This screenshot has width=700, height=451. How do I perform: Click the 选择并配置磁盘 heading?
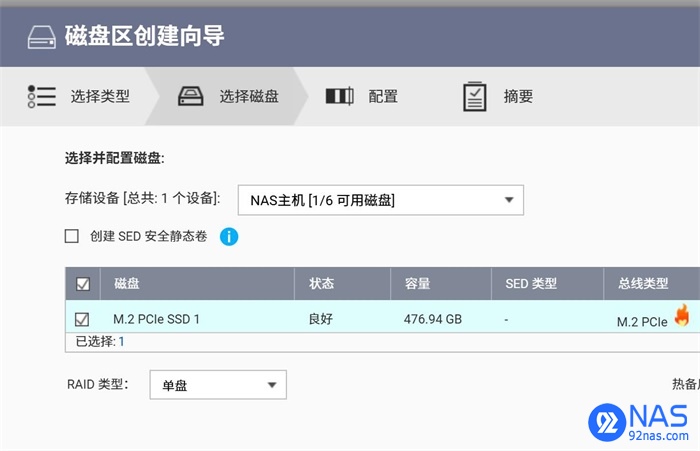point(115,158)
